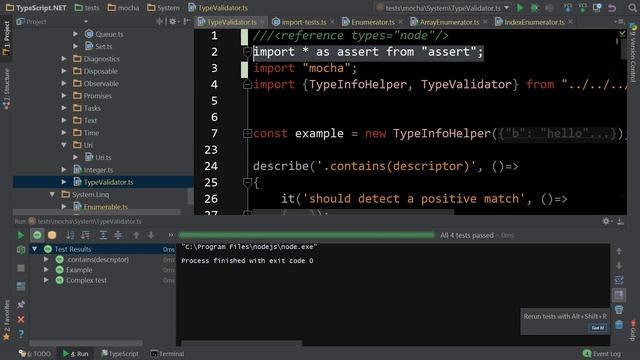Open Run help with question mark icon
This screenshot has width=640, height=360.
pyautogui.click(x=21, y=334)
